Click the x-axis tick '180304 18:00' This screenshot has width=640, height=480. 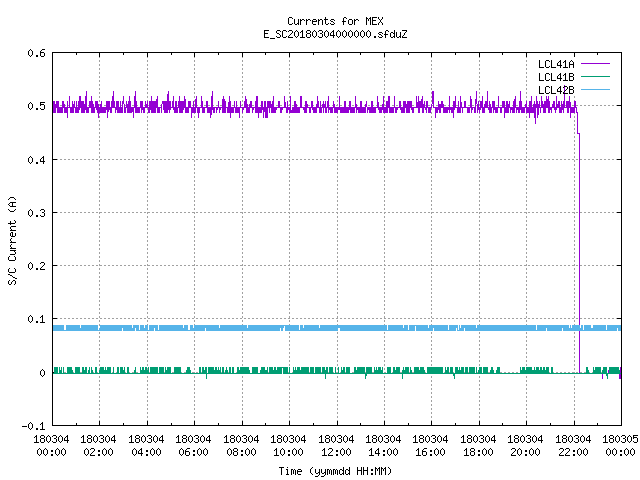pos(479,446)
